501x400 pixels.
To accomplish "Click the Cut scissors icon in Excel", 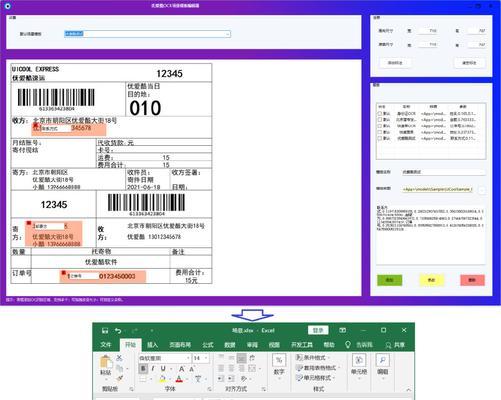I will pos(119,358).
